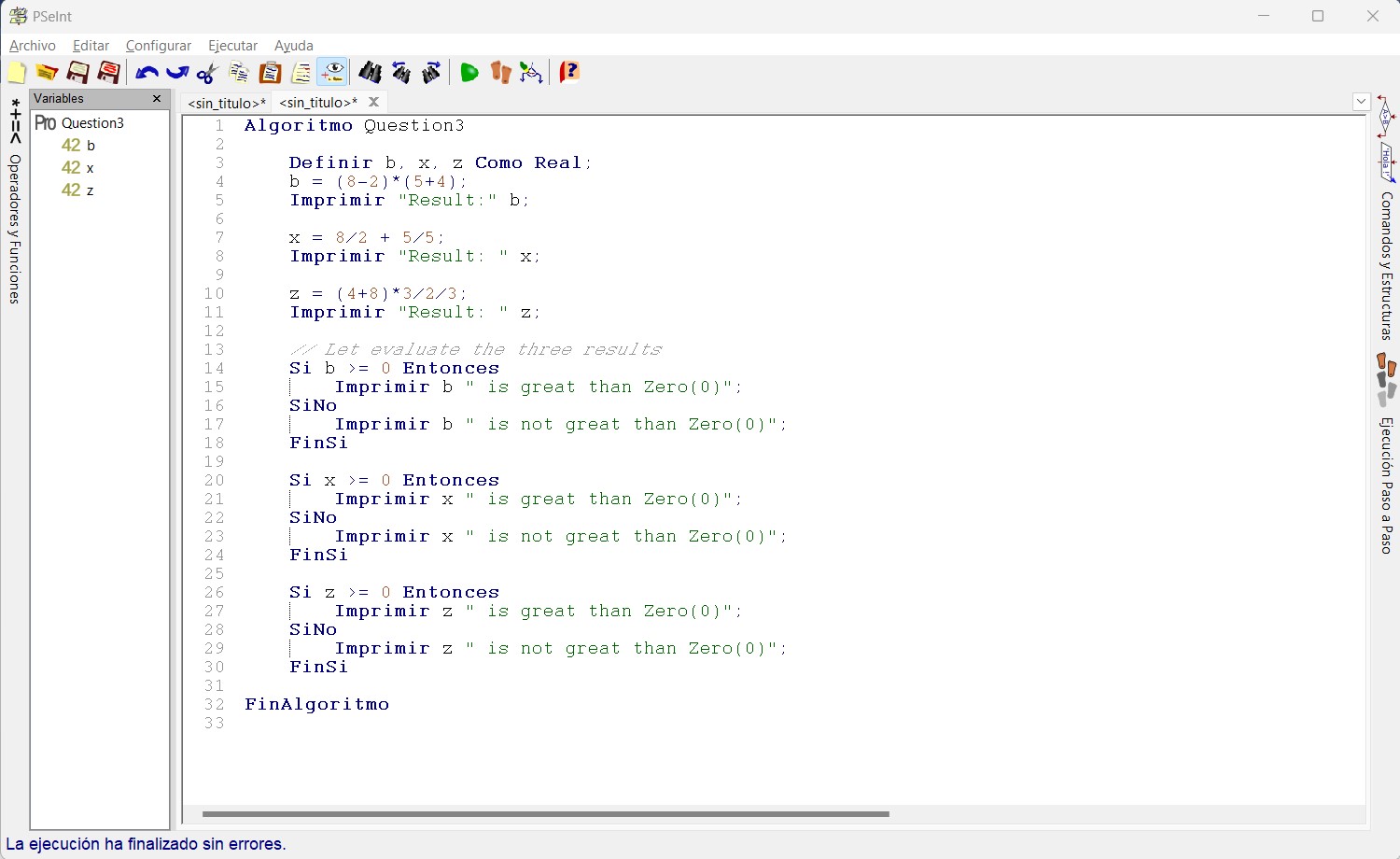Place cursor on the FinAlgoritmo line
The image size is (1400, 859).
[x=317, y=704]
